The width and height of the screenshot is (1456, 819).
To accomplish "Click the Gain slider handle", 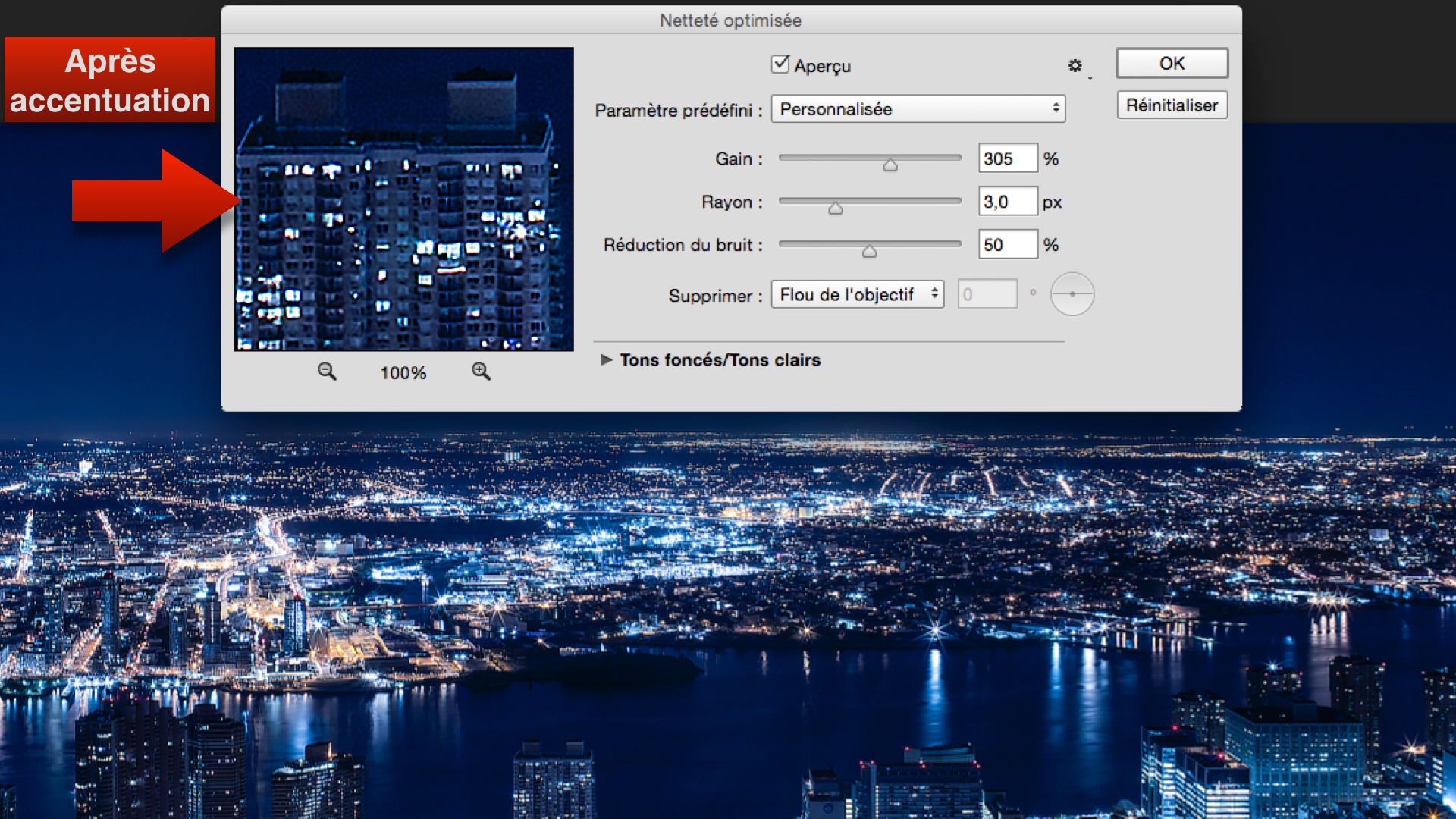I will click(890, 165).
